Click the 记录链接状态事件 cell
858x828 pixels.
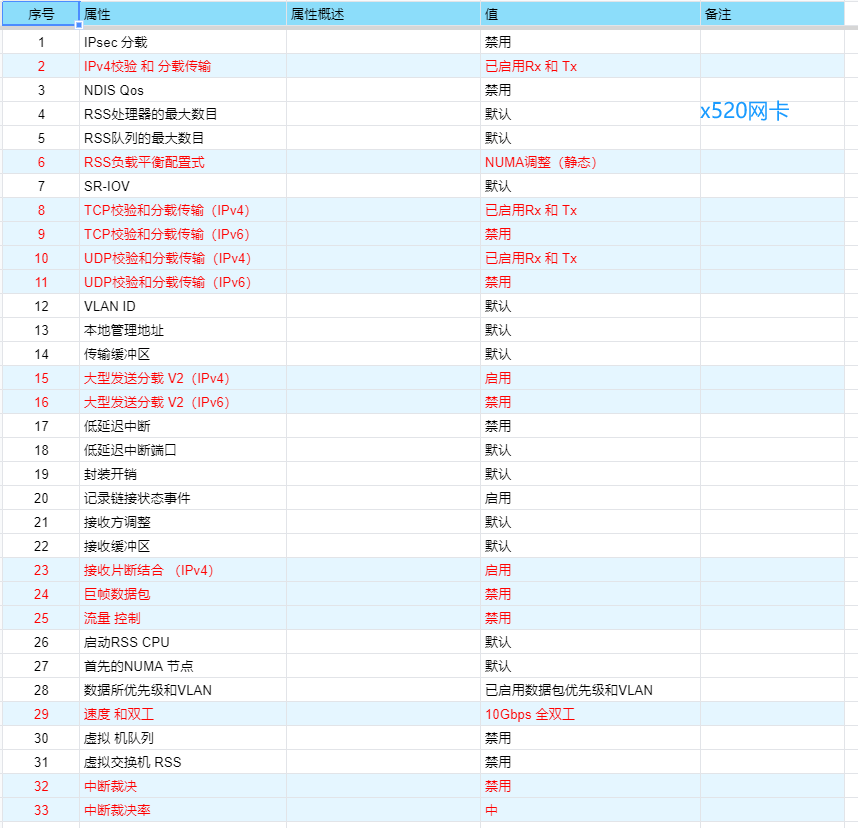183,498
